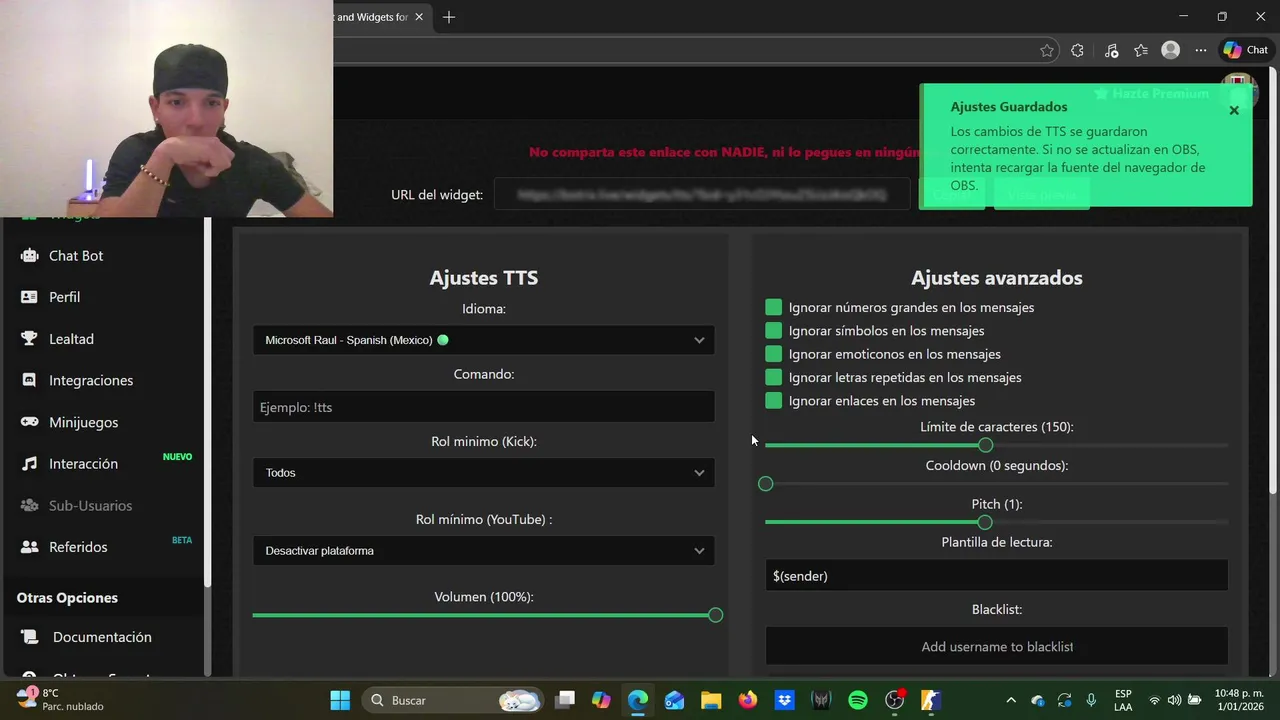The height and width of the screenshot is (720, 1280).
Task: Open weather widget on taskbar
Action: coord(60,700)
